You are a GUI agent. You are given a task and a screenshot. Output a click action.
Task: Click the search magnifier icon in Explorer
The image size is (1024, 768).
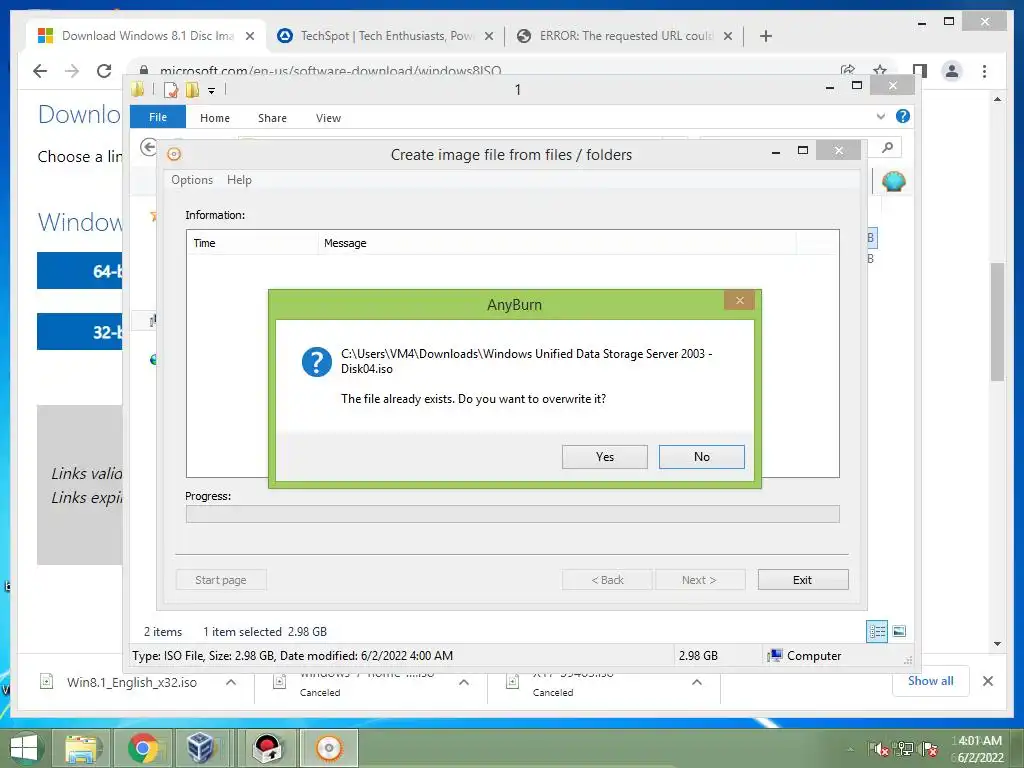(x=888, y=148)
